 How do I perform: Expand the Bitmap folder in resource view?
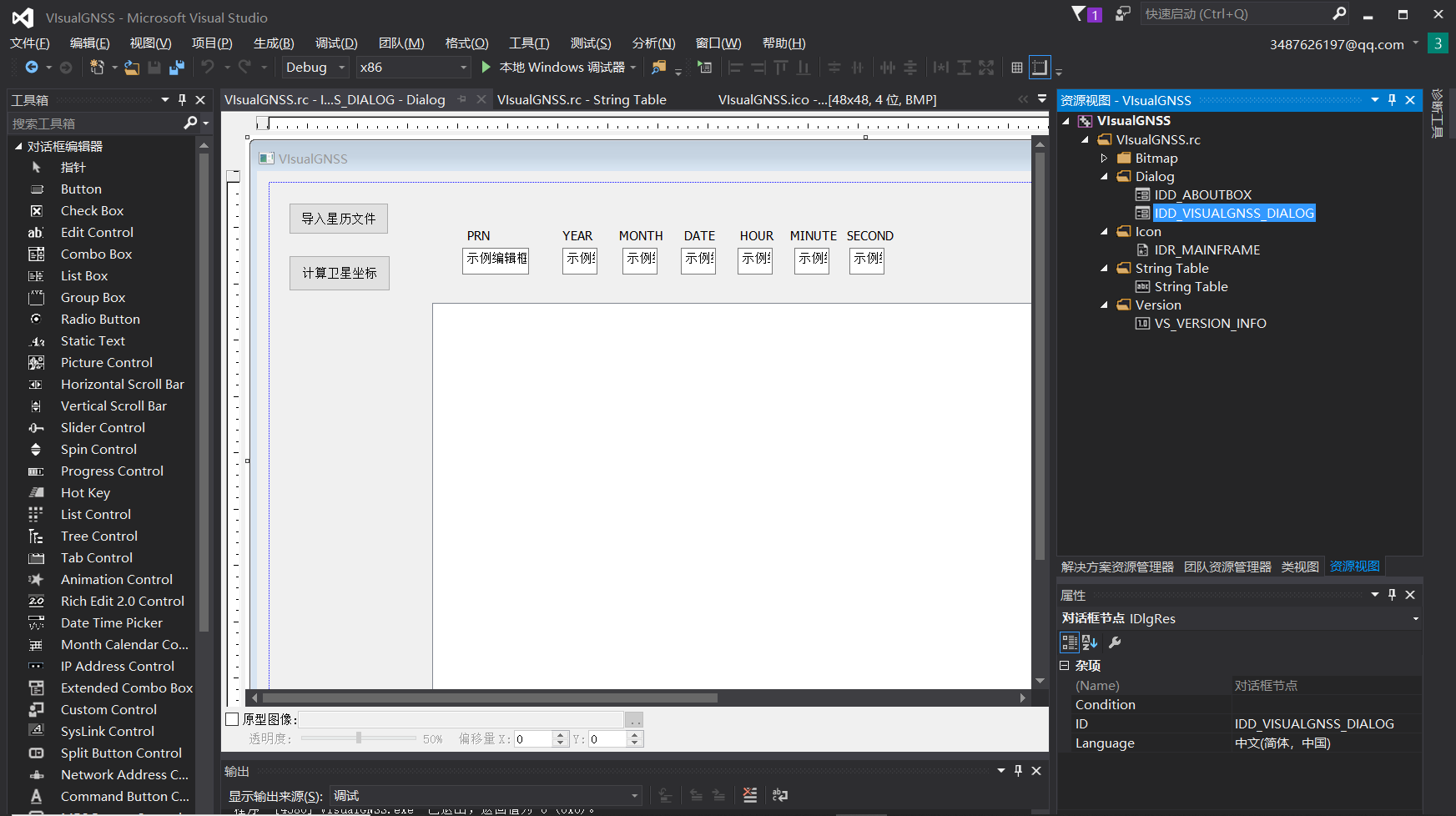1104,159
